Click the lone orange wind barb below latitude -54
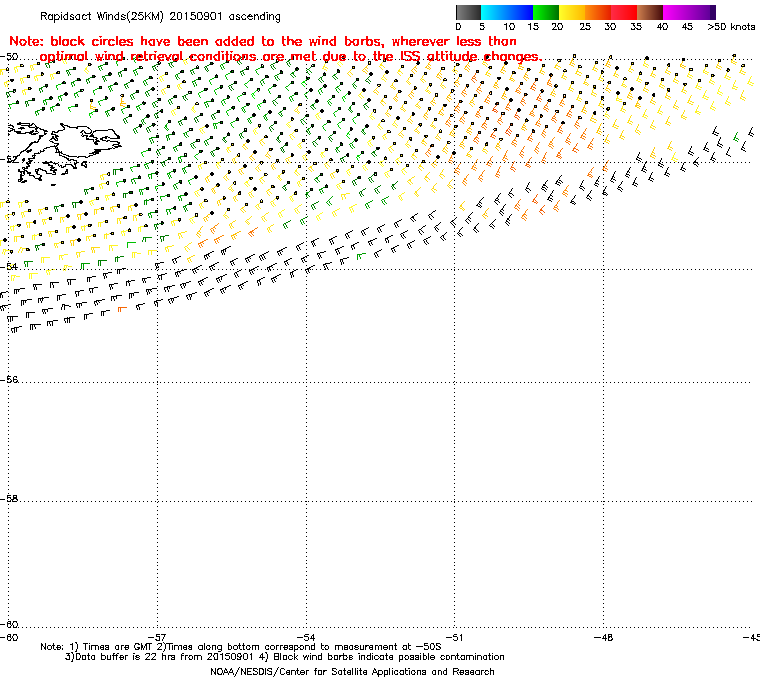 click(x=122, y=309)
